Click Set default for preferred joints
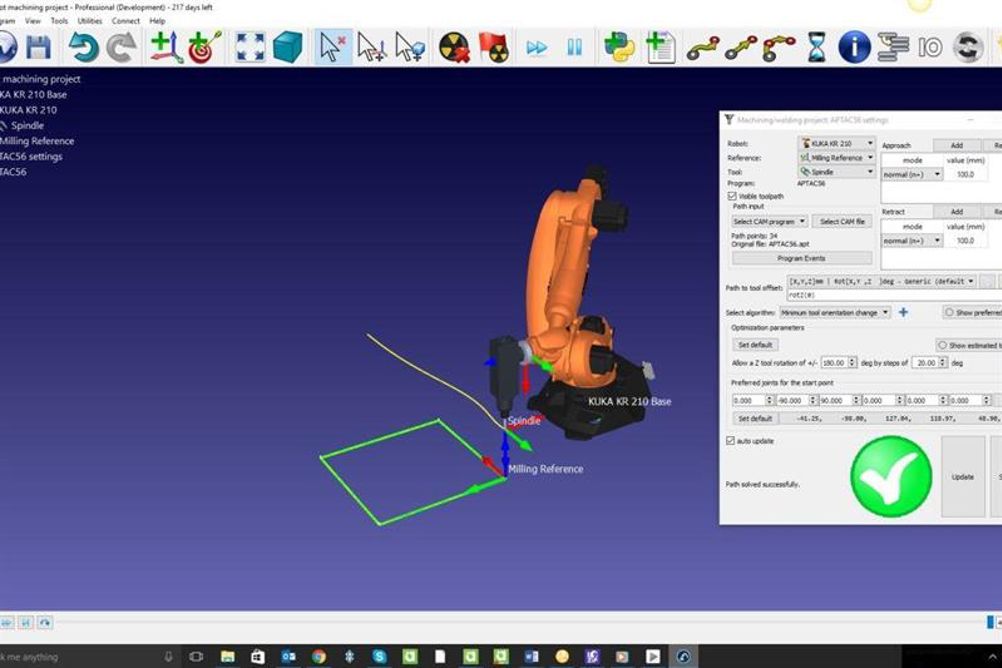 tap(755, 419)
